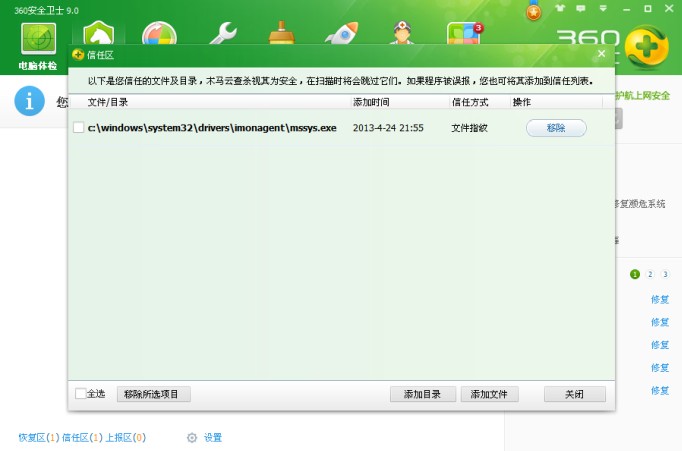The width and height of the screenshot is (682, 451).
Task: Open the 恢复区 link
Action: tap(38, 438)
